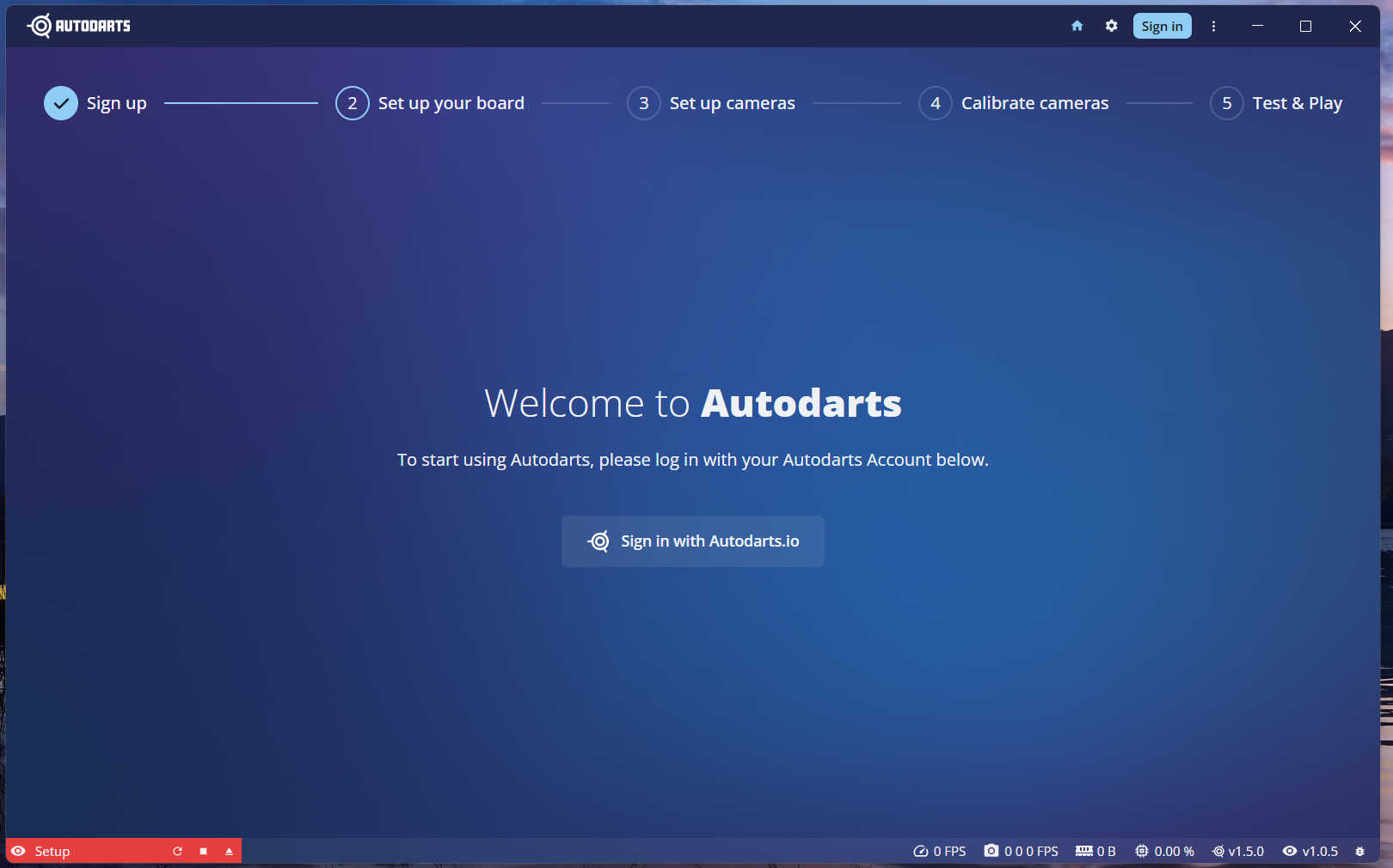
Task: Click the Sign in button in header
Action: click(x=1162, y=26)
